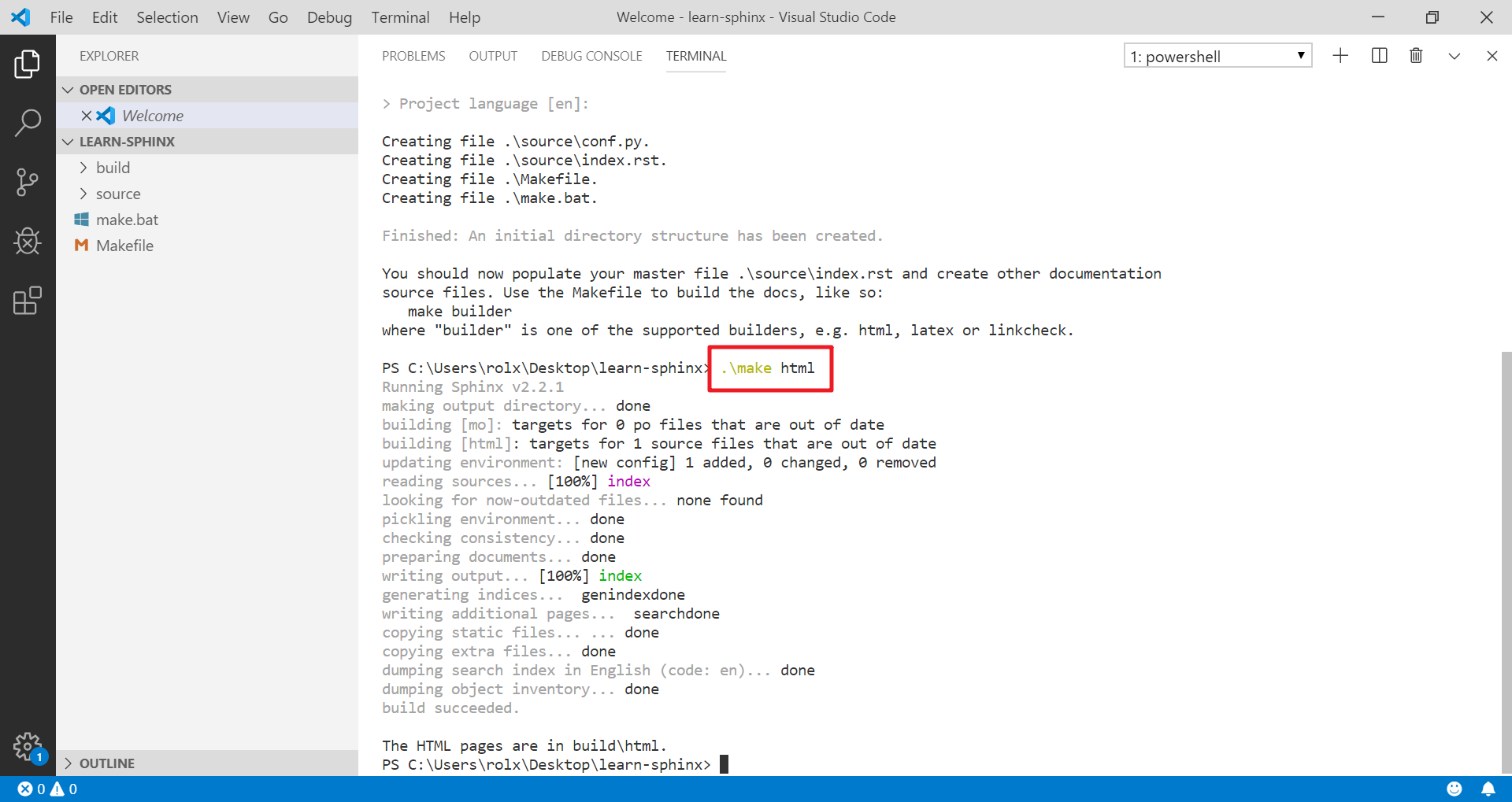The image size is (1512, 802).
Task: Open the Manage gear settings icon
Action: [x=28, y=745]
